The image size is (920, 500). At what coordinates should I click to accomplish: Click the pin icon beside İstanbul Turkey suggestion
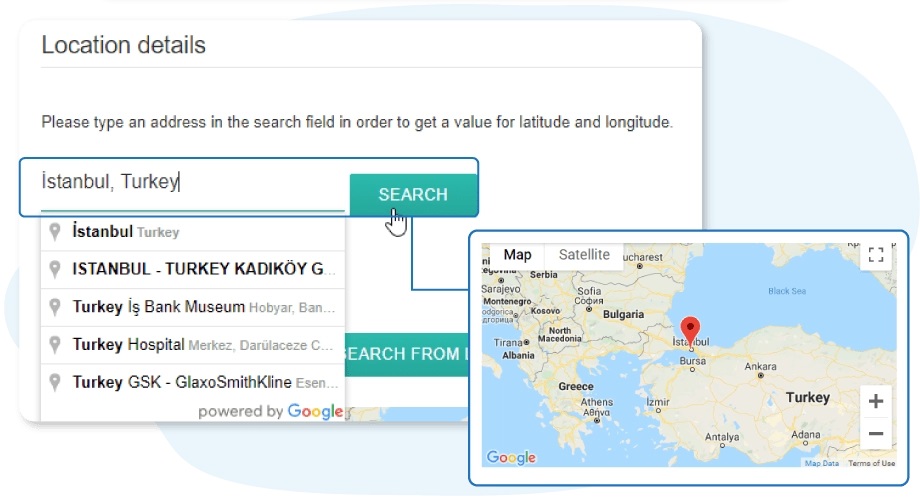tap(55, 232)
